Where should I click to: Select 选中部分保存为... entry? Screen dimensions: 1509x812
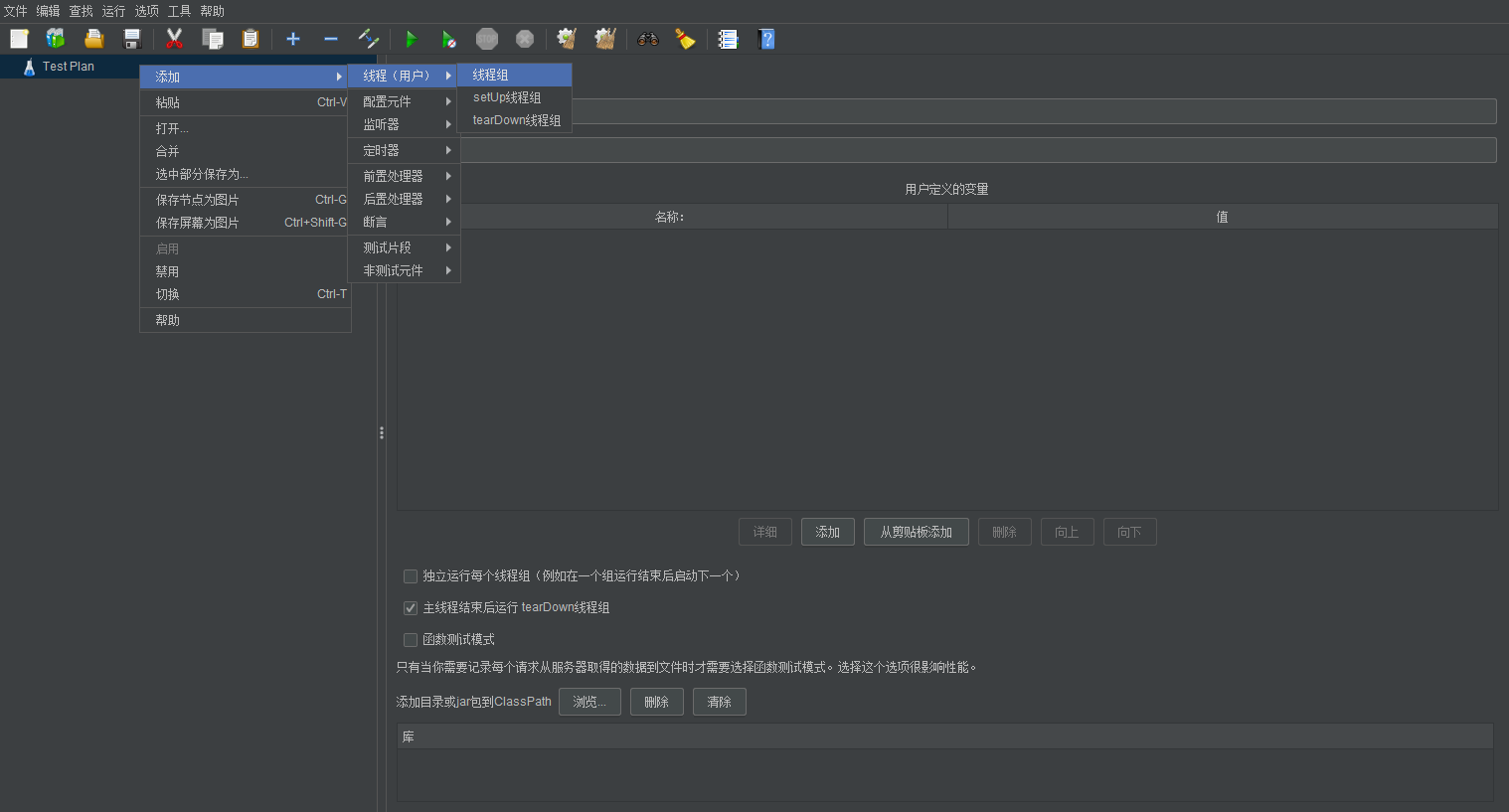pos(246,174)
